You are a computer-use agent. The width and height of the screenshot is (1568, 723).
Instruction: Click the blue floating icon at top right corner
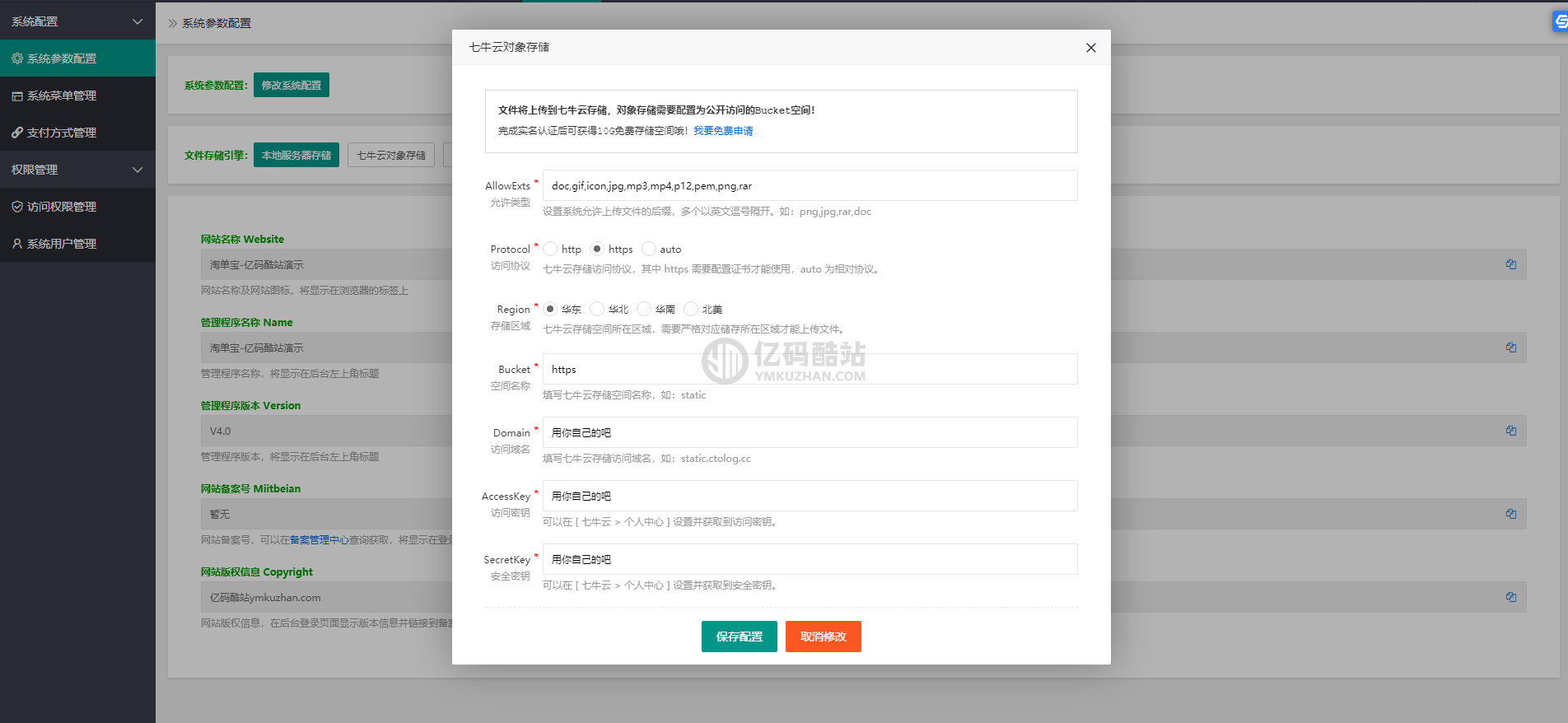[1560, 21]
